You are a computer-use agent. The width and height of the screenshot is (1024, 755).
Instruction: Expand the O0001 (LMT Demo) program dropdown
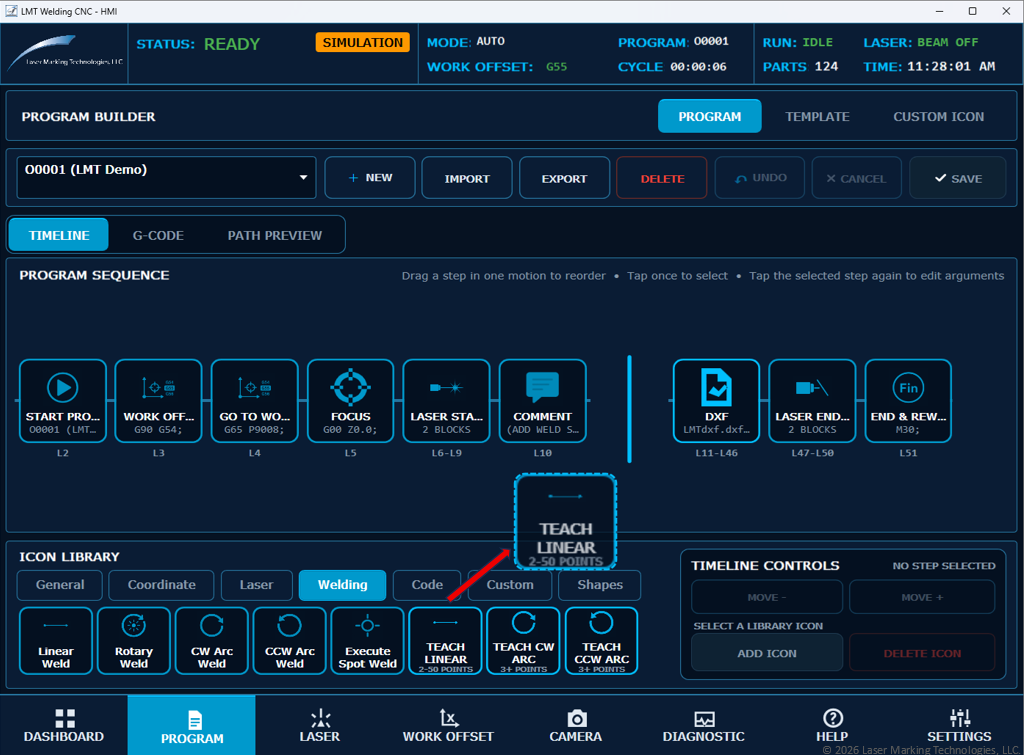pyautogui.click(x=167, y=178)
